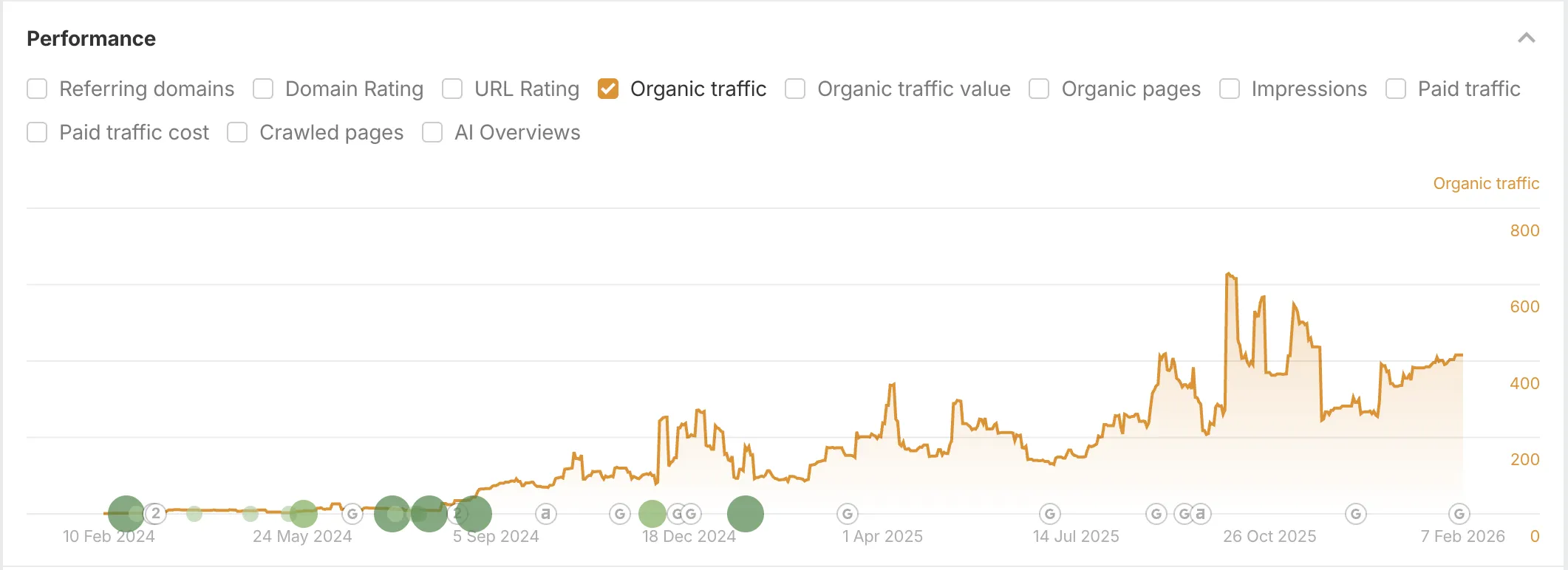
Task: Check the Domain Rating metric
Action: [x=263, y=88]
